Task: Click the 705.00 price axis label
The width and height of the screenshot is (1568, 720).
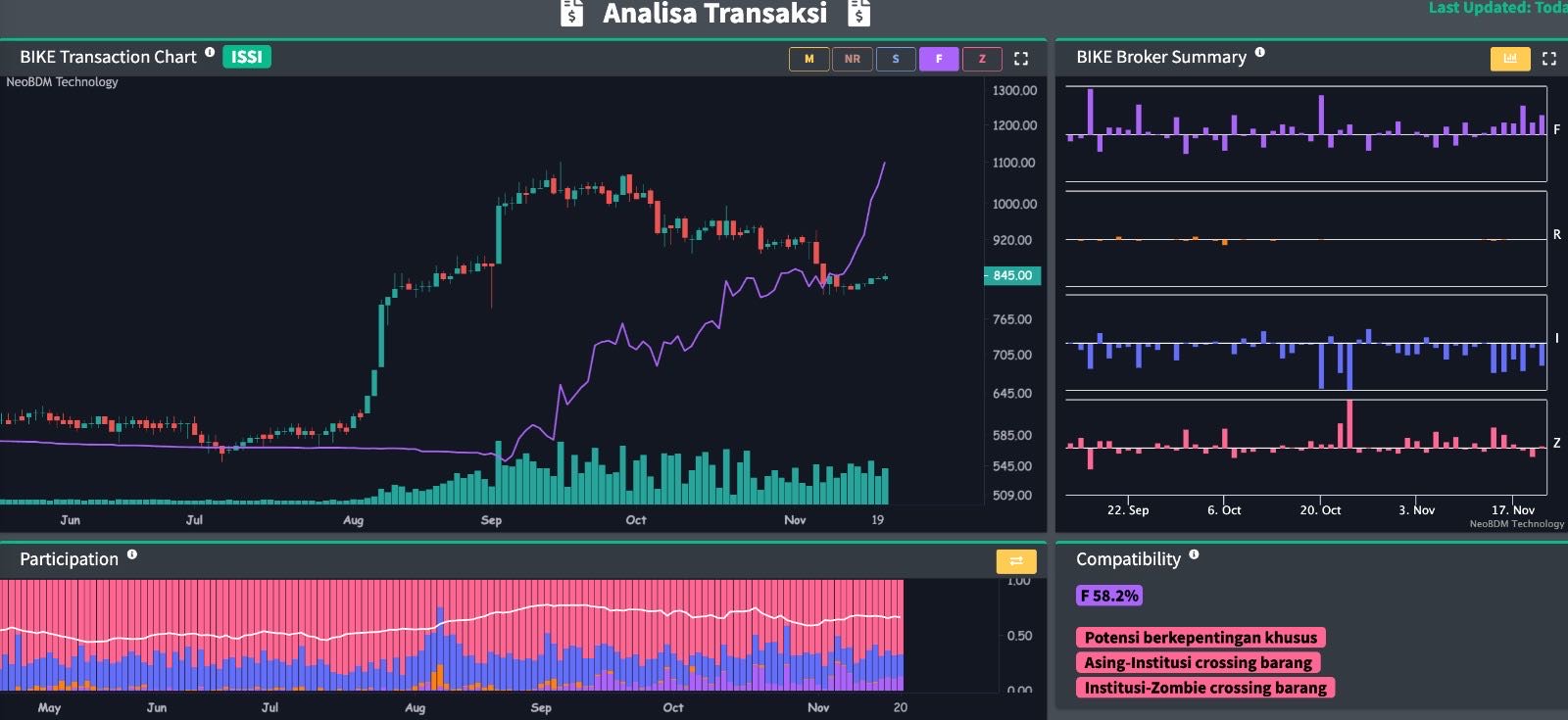Action: pyautogui.click(x=1012, y=355)
